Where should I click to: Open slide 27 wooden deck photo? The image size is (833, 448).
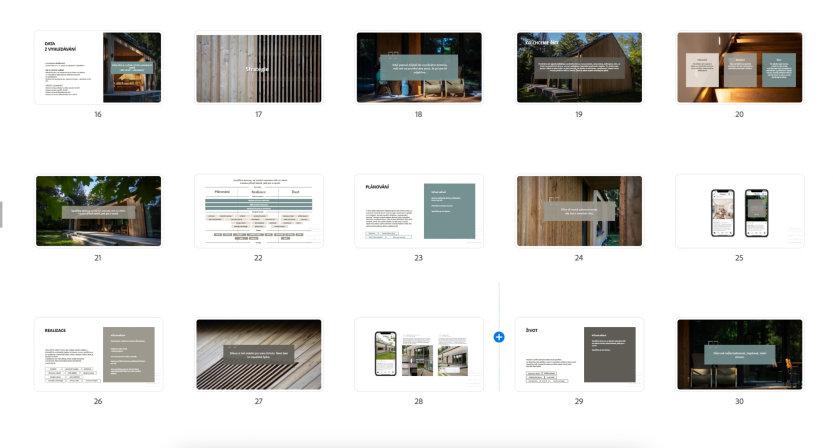[259, 354]
